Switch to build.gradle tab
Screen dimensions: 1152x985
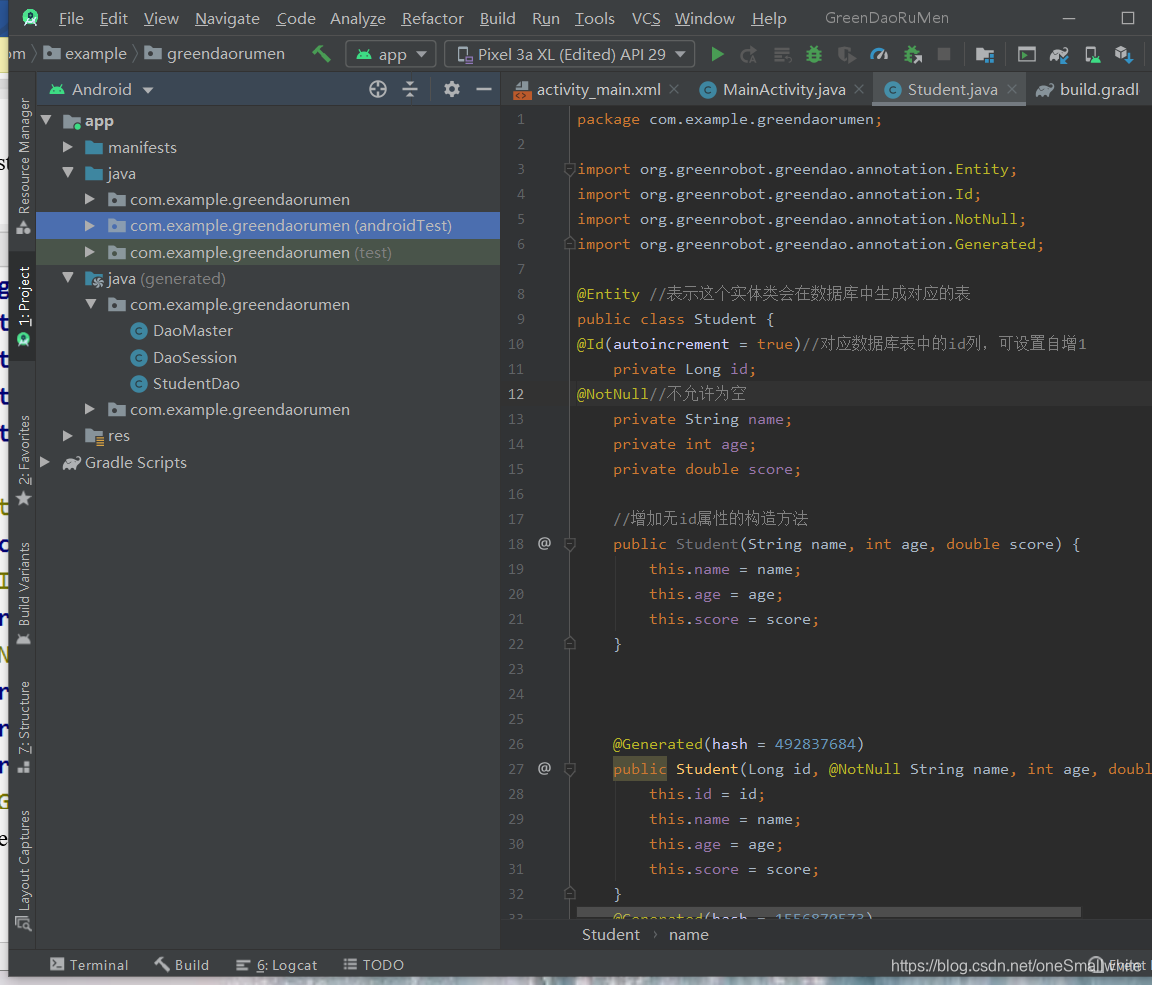(1089, 90)
